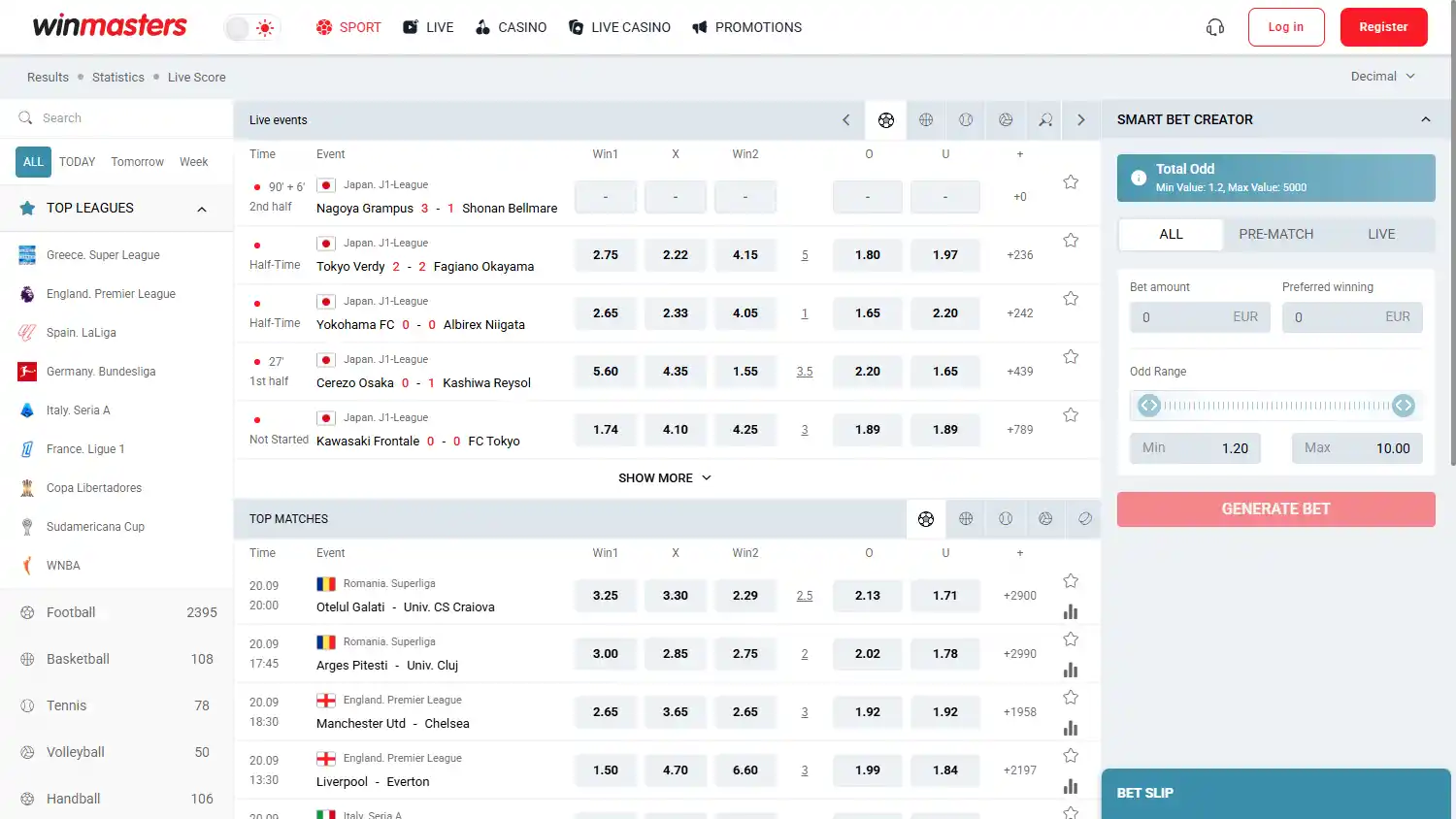Open customer support headset icon
The width and height of the screenshot is (1456, 819).
tap(1215, 27)
